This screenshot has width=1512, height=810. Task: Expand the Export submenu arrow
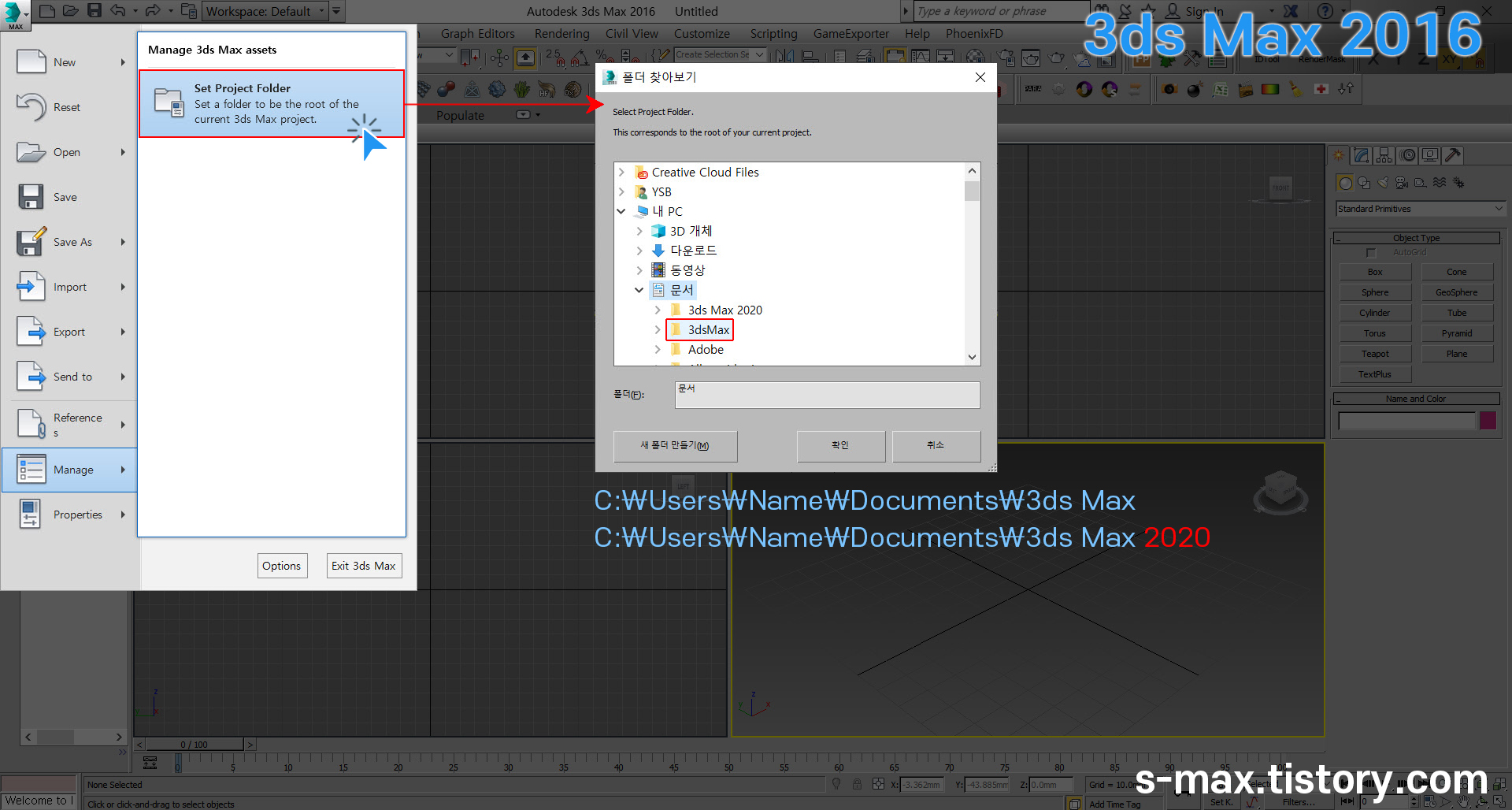[123, 332]
